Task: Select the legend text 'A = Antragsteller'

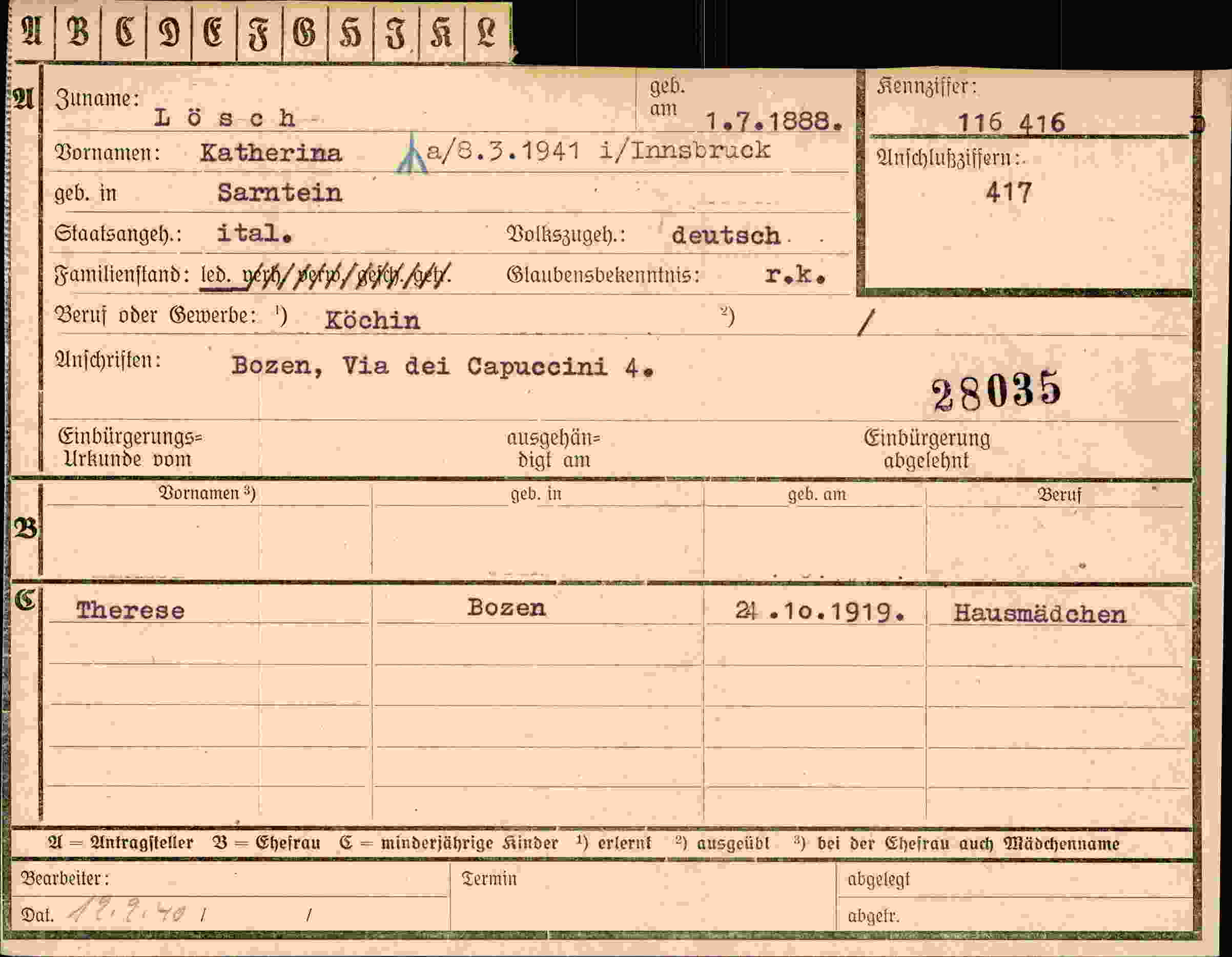Action: tap(120, 843)
